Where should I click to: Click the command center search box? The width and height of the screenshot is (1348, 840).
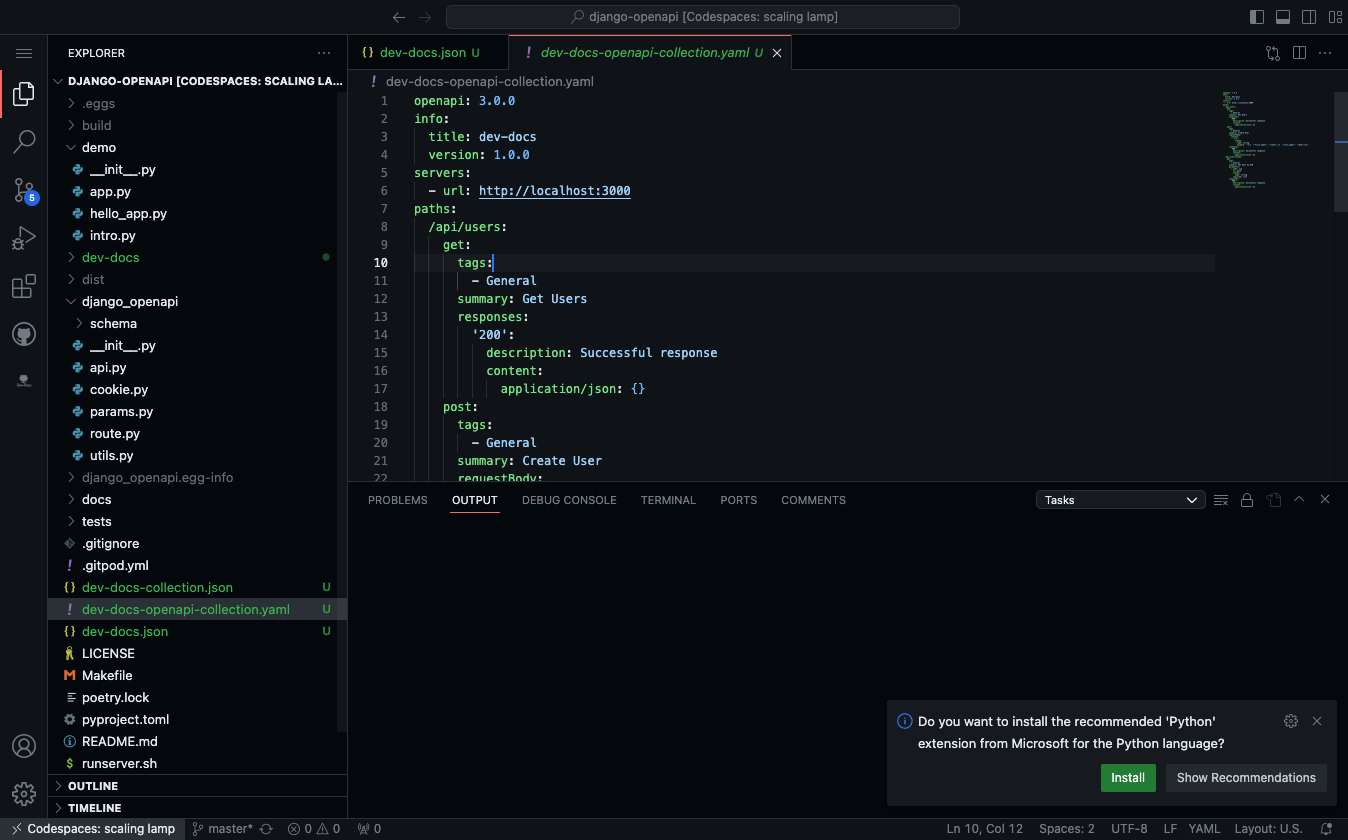click(703, 17)
